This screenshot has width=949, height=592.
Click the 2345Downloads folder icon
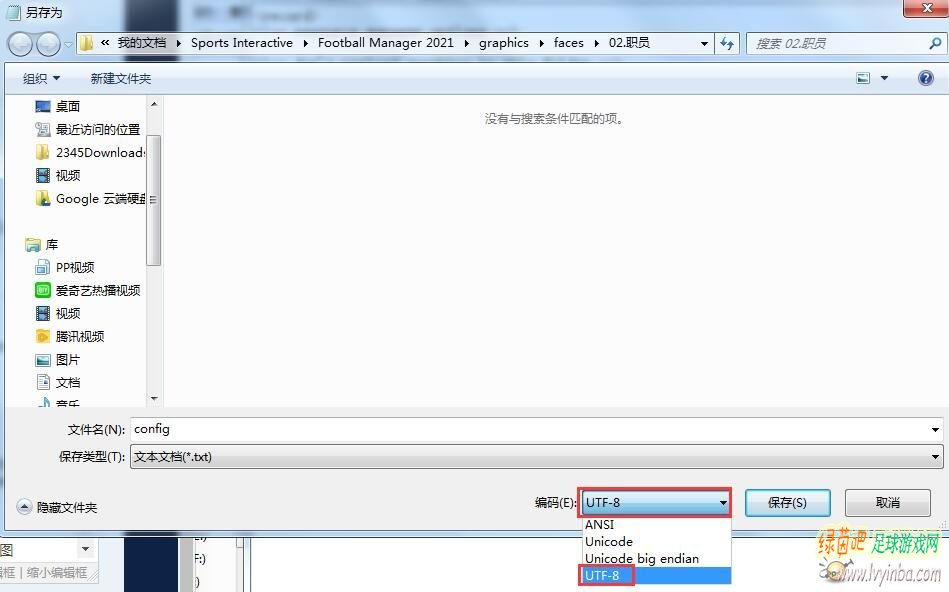[x=43, y=153]
